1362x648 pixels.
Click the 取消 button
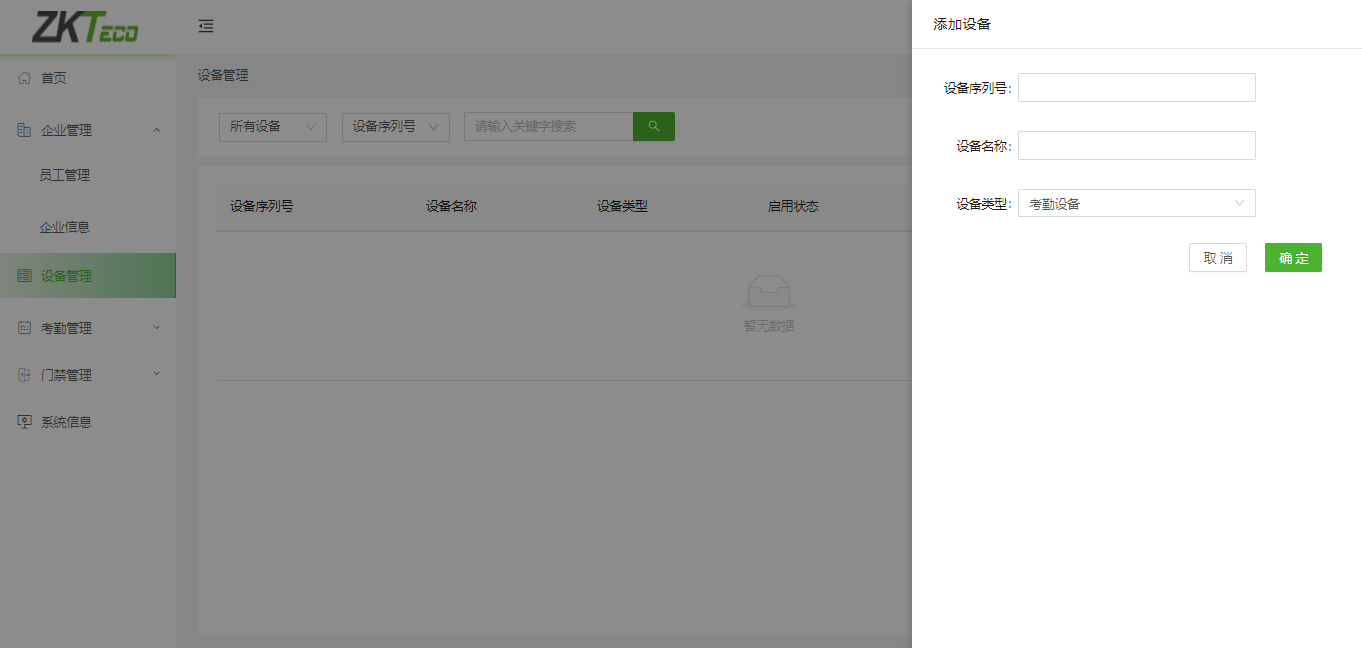(x=1218, y=258)
